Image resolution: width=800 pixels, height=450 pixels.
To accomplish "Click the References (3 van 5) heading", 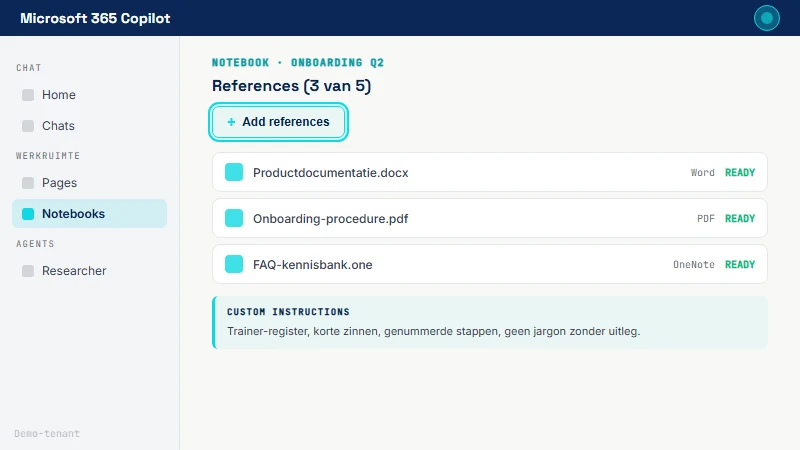I will [291, 86].
